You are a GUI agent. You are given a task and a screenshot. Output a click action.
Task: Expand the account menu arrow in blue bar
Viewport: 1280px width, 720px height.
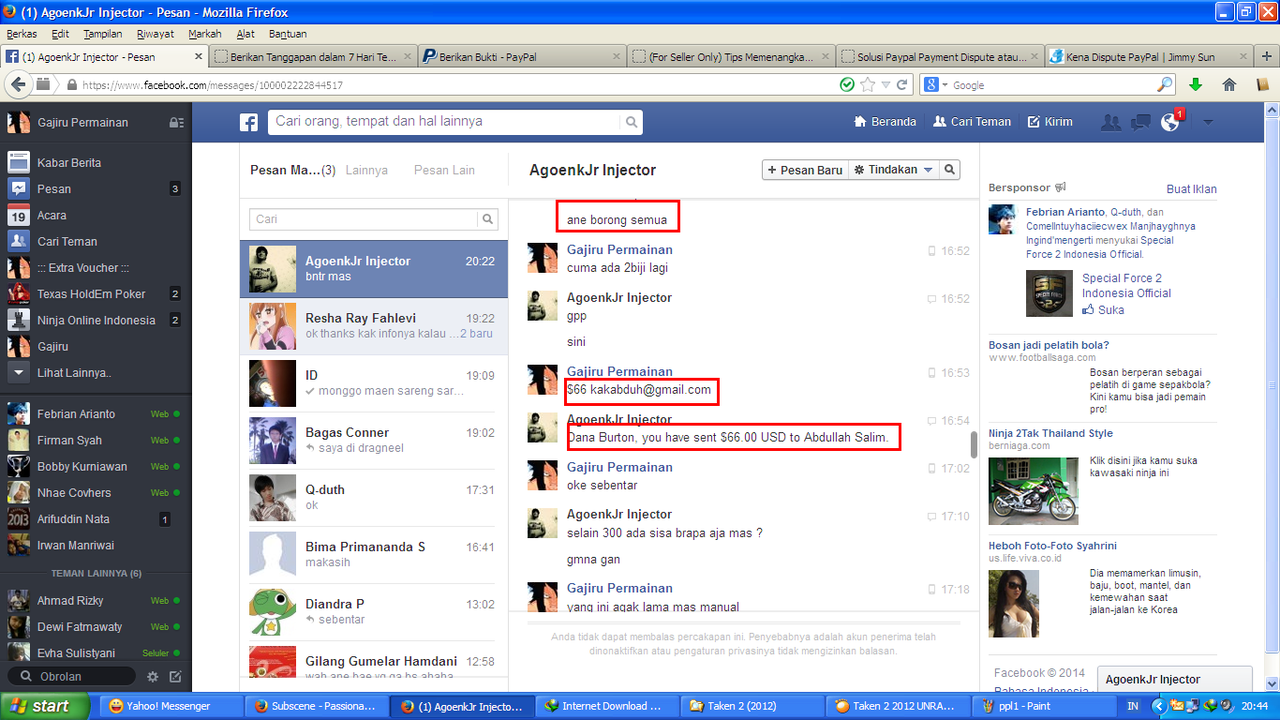click(1208, 122)
